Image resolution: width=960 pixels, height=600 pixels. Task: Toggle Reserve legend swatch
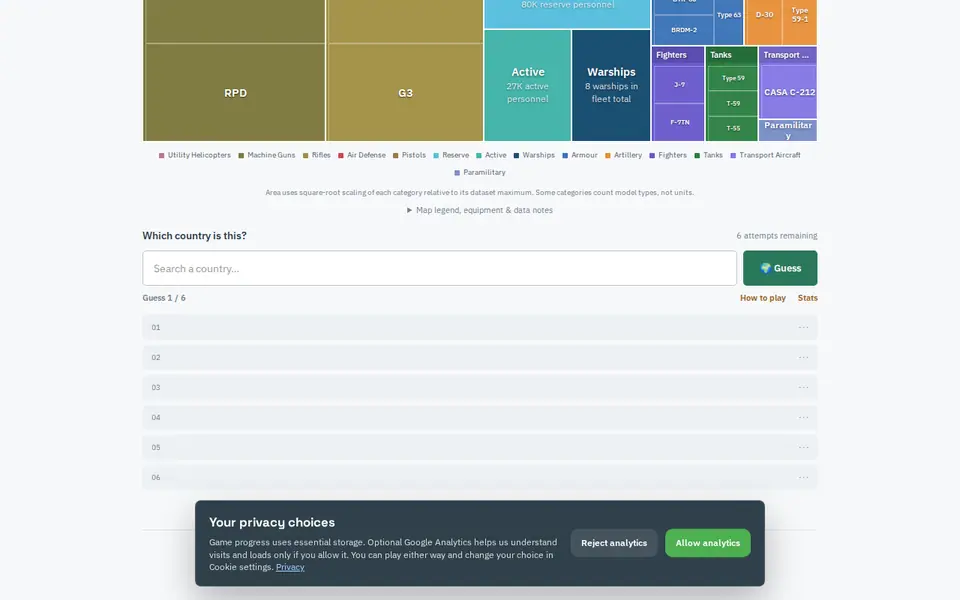pyautogui.click(x=436, y=156)
